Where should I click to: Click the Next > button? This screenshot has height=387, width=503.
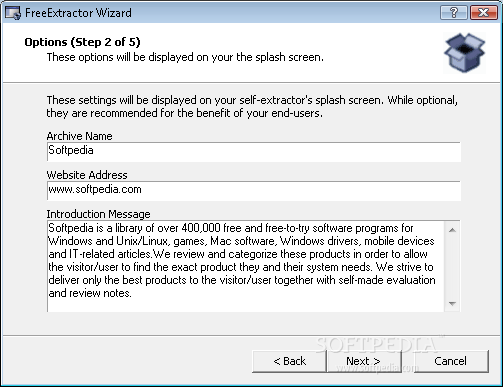click(364, 361)
